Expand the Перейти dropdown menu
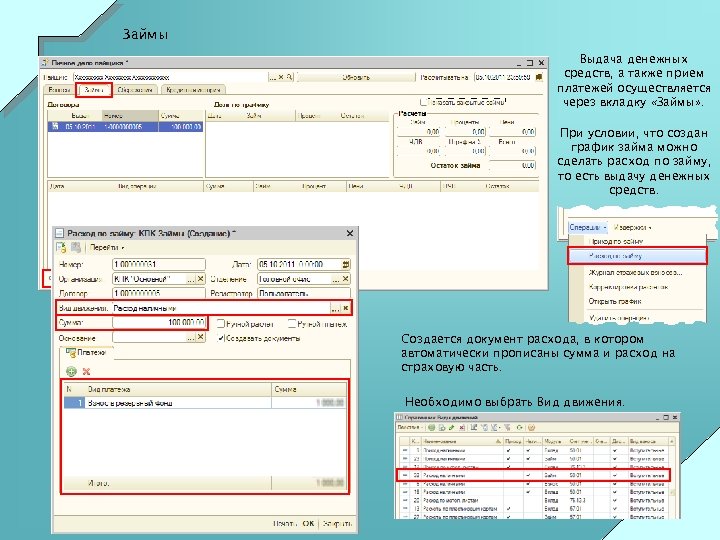This screenshot has height=540, width=720. click(x=107, y=248)
